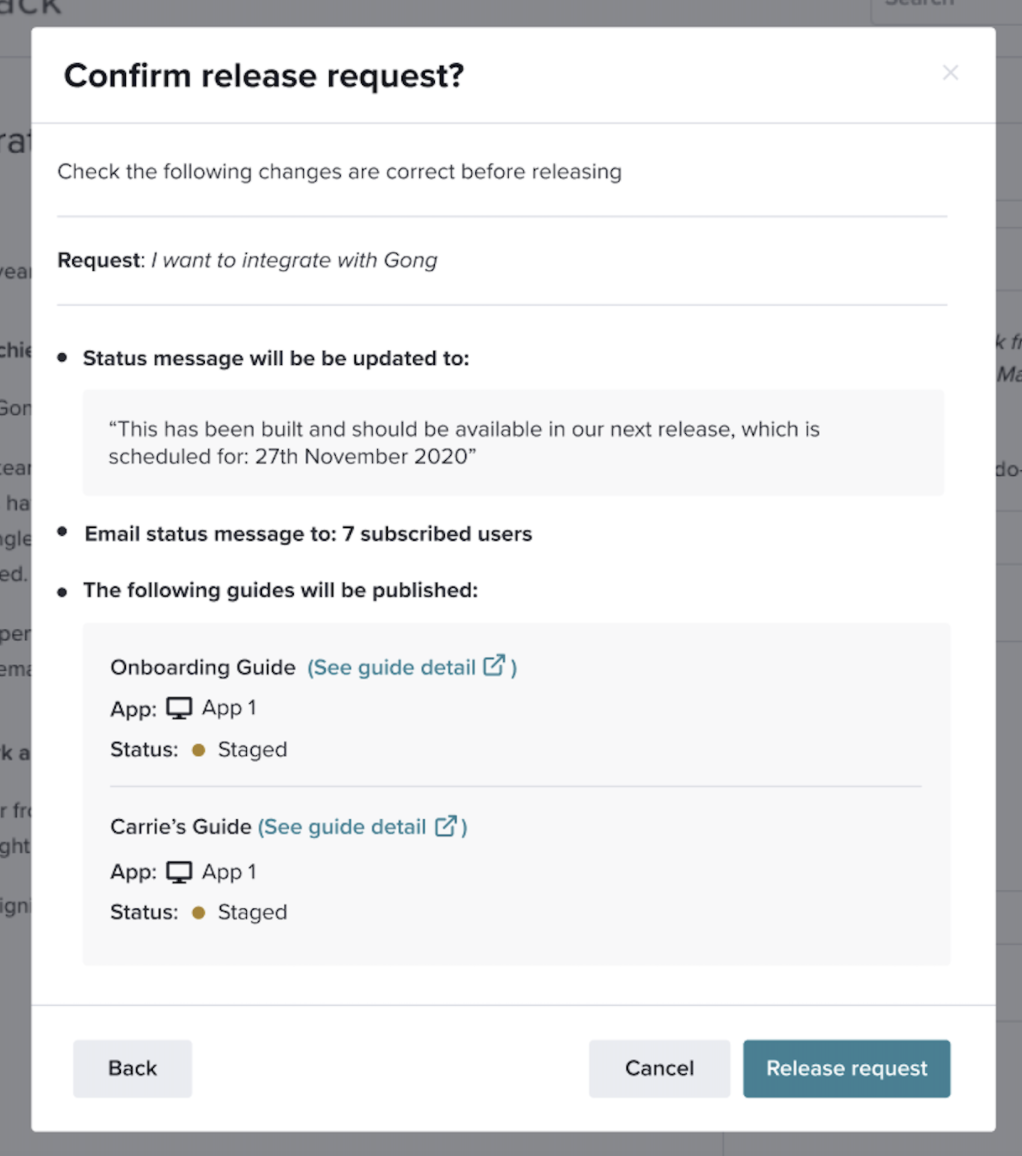The image size is (1022, 1156).
Task: Open Onboarding Guide's See guide detail link
Action: click(x=411, y=667)
